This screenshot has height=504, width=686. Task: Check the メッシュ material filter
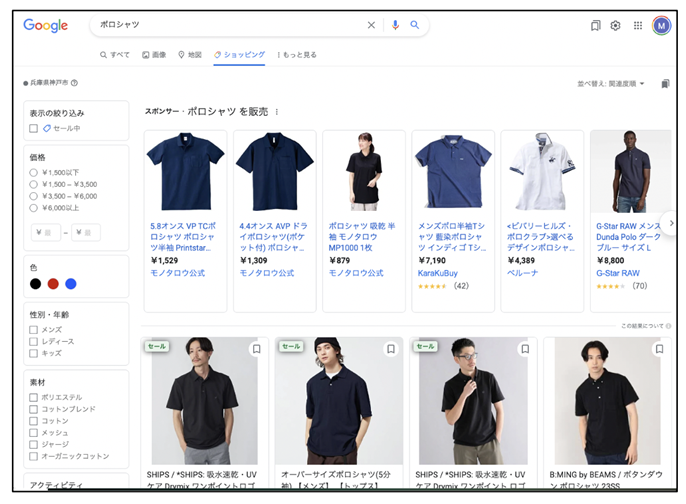pyautogui.click(x=33, y=433)
